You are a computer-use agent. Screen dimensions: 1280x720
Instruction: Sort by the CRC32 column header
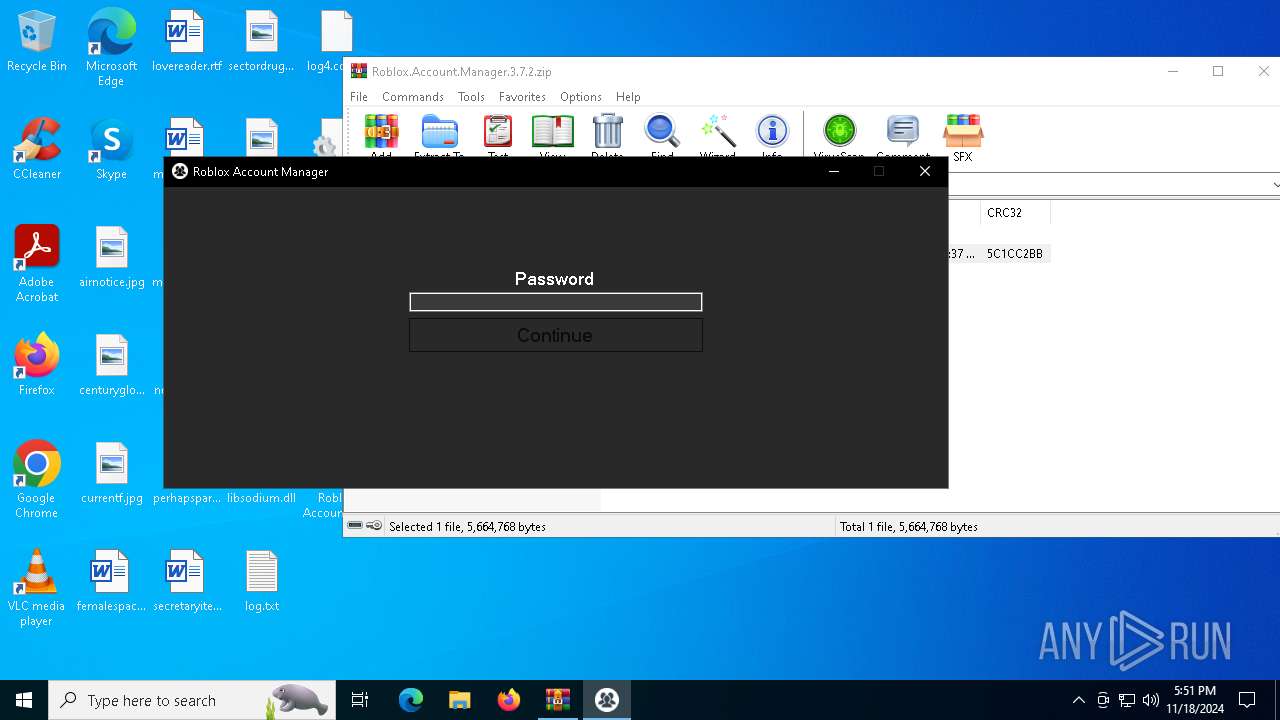[x=1015, y=213]
